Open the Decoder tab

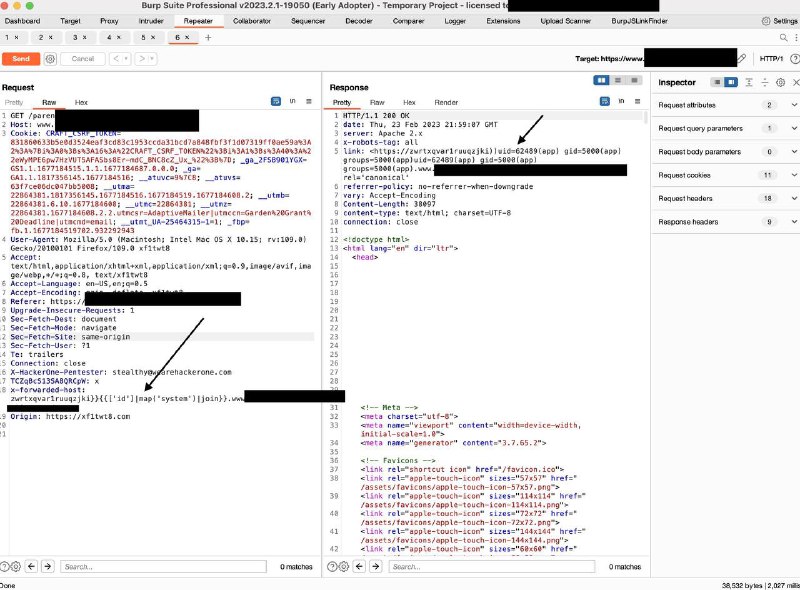(359, 21)
